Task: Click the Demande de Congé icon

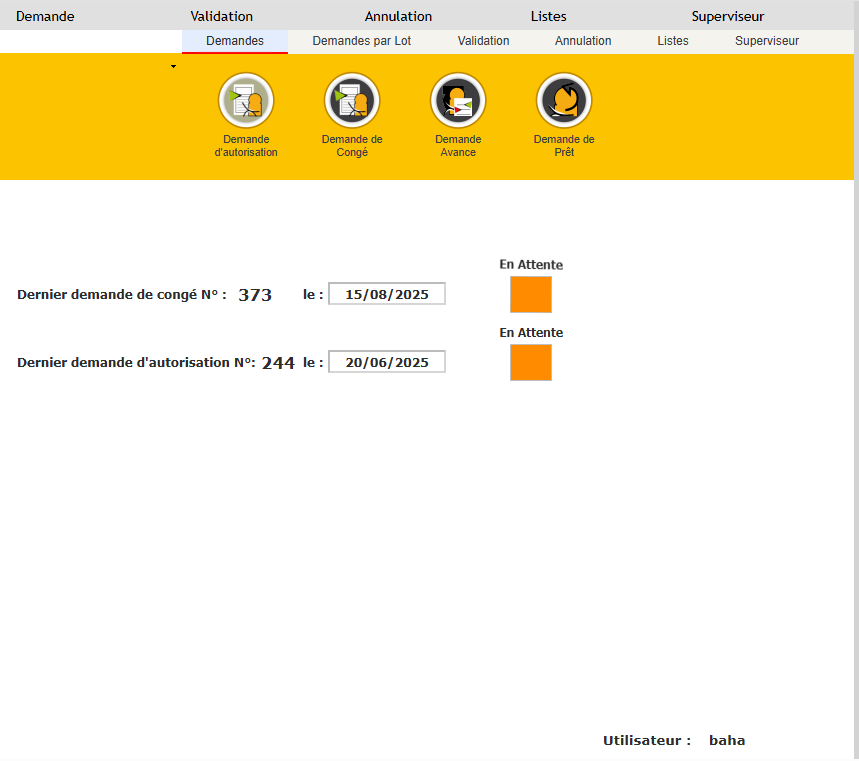Action: (352, 100)
